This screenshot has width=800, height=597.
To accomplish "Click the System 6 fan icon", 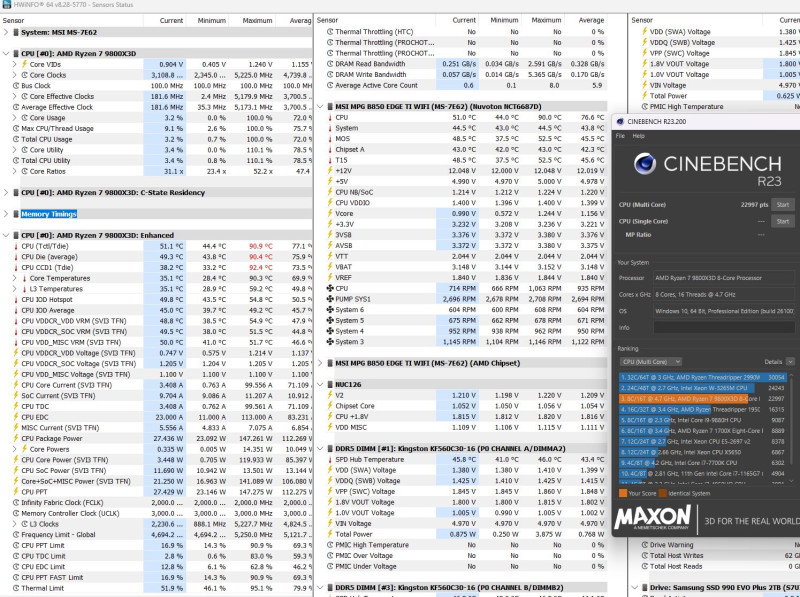I will (x=330, y=310).
